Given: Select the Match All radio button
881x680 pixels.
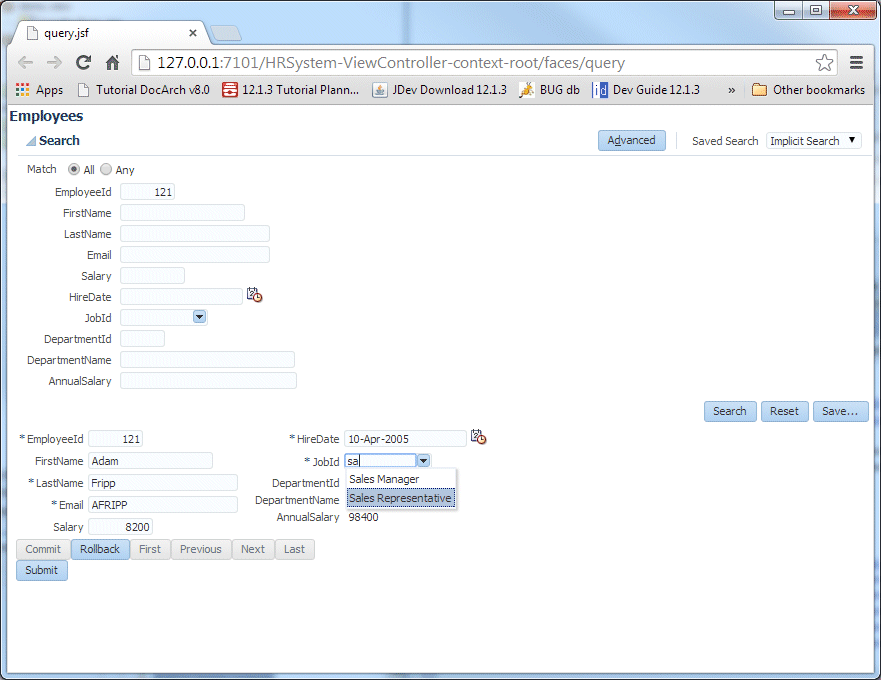Looking at the screenshot, I should coord(74,169).
